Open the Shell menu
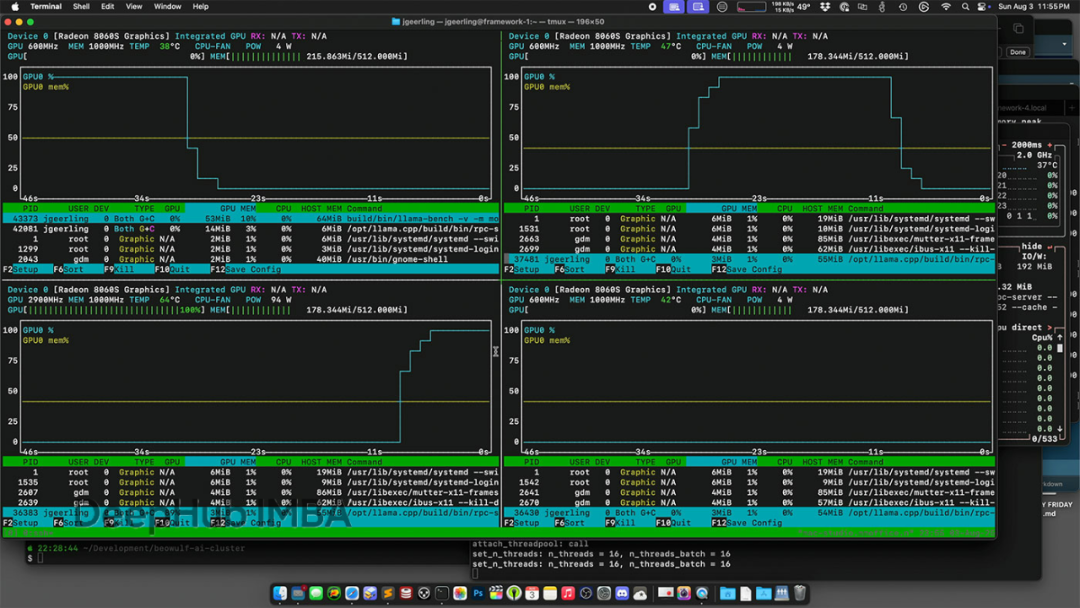The image size is (1080, 608). [x=81, y=7]
